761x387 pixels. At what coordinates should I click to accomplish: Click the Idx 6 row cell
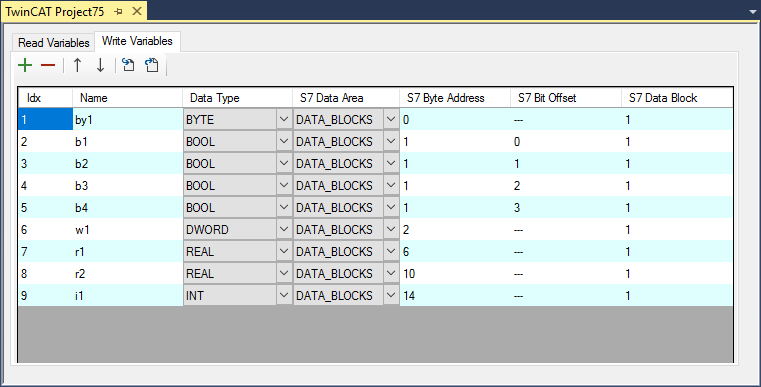tap(45, 230)
